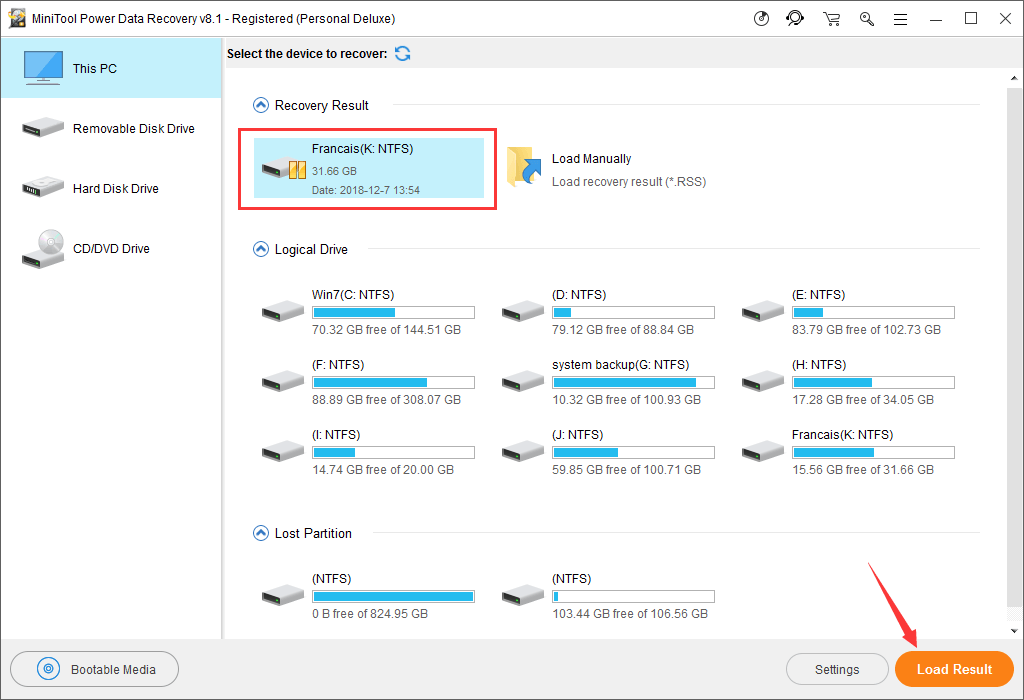The width and height of the screenshot is (1024, 700).
Task: Click the Logical Drive section heading
Action: point(311,249)
